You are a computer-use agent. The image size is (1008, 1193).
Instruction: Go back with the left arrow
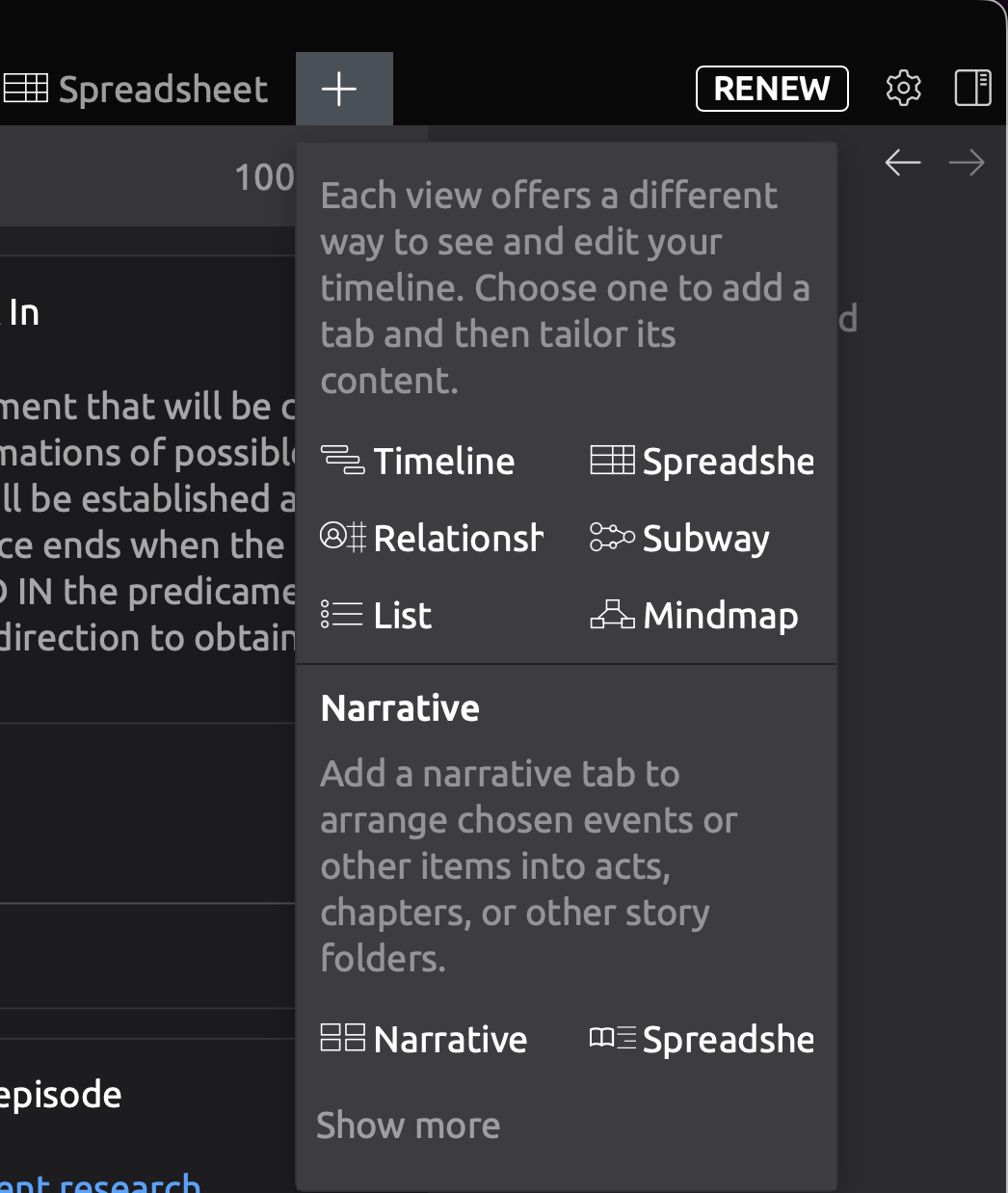click(x=903, y=162)
